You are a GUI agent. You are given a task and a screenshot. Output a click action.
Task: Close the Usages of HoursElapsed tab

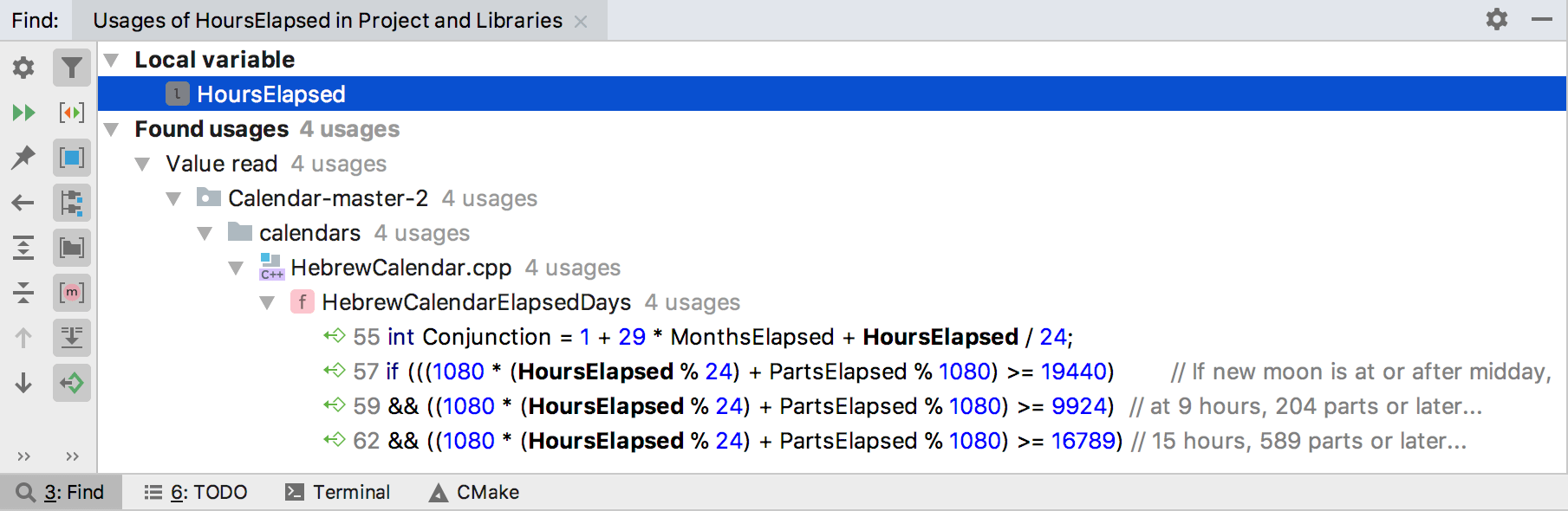[x=581, y=22]
